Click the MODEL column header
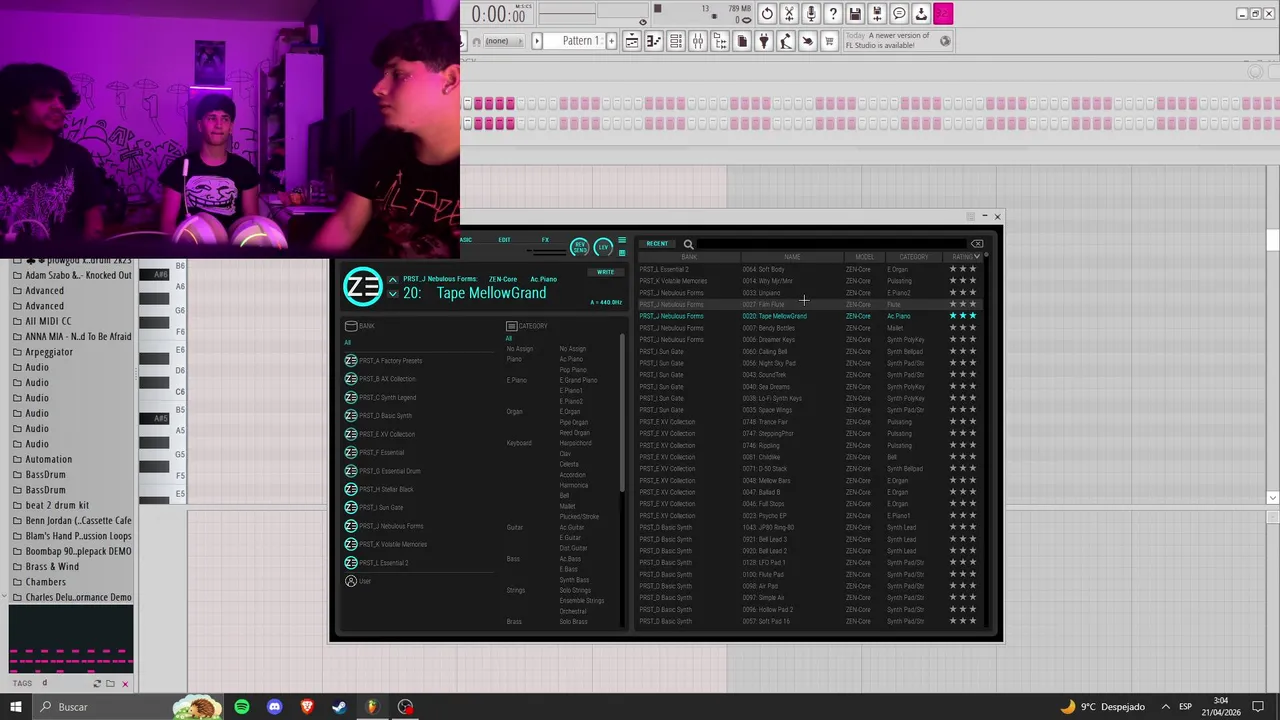Image resolution: width=1280 pixels, height=720 pixels. 864,257
